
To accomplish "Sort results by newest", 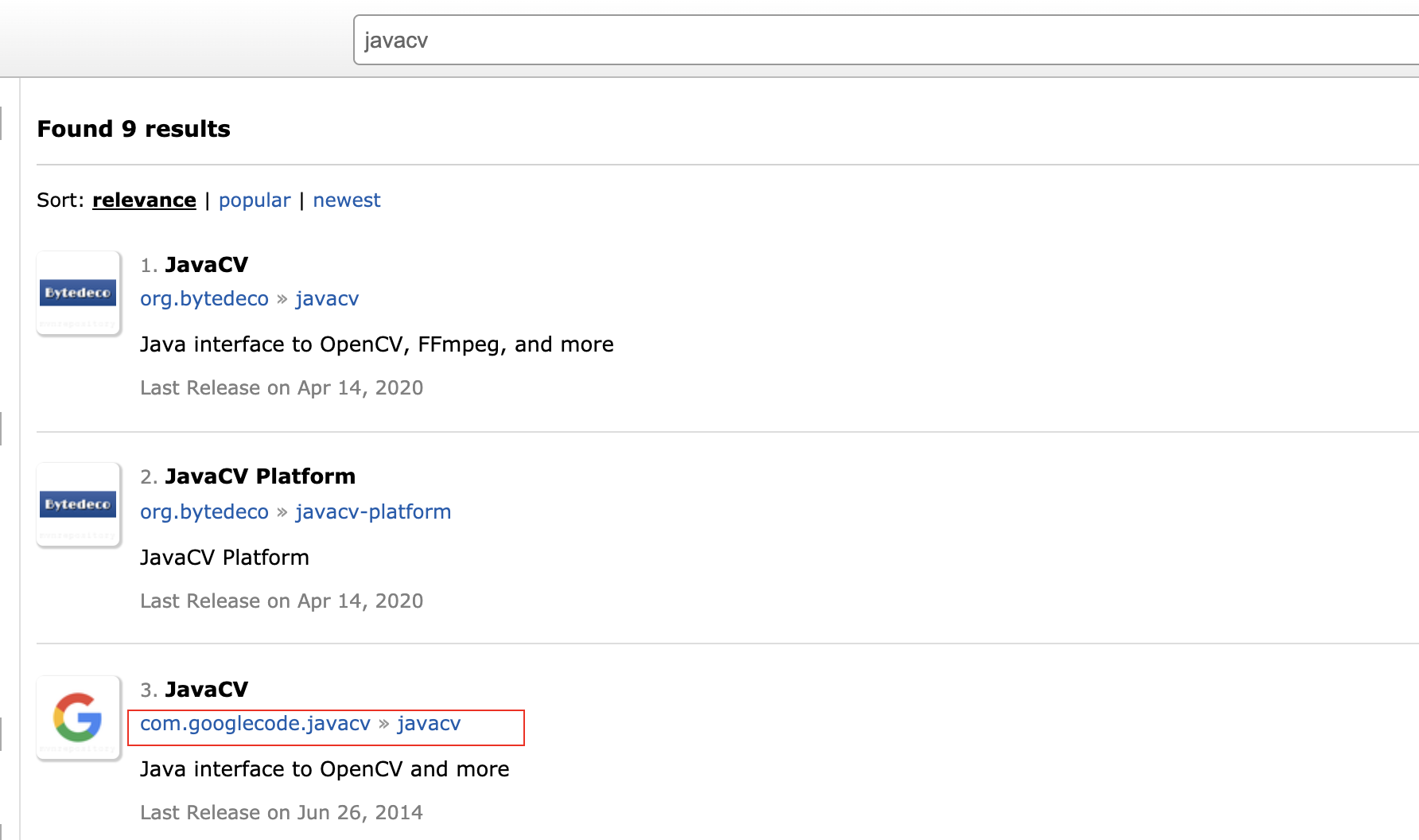I will (x=347, y=200).
